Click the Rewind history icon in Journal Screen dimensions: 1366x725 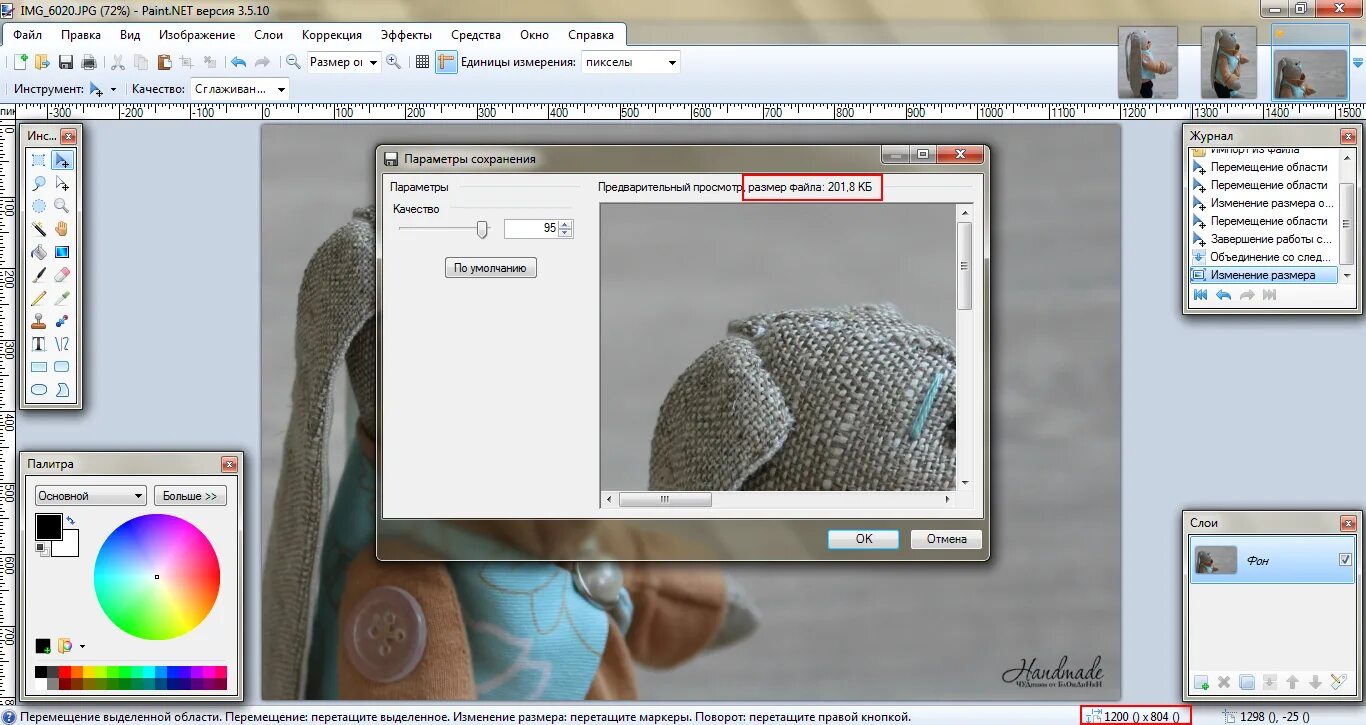[1200, 295]
